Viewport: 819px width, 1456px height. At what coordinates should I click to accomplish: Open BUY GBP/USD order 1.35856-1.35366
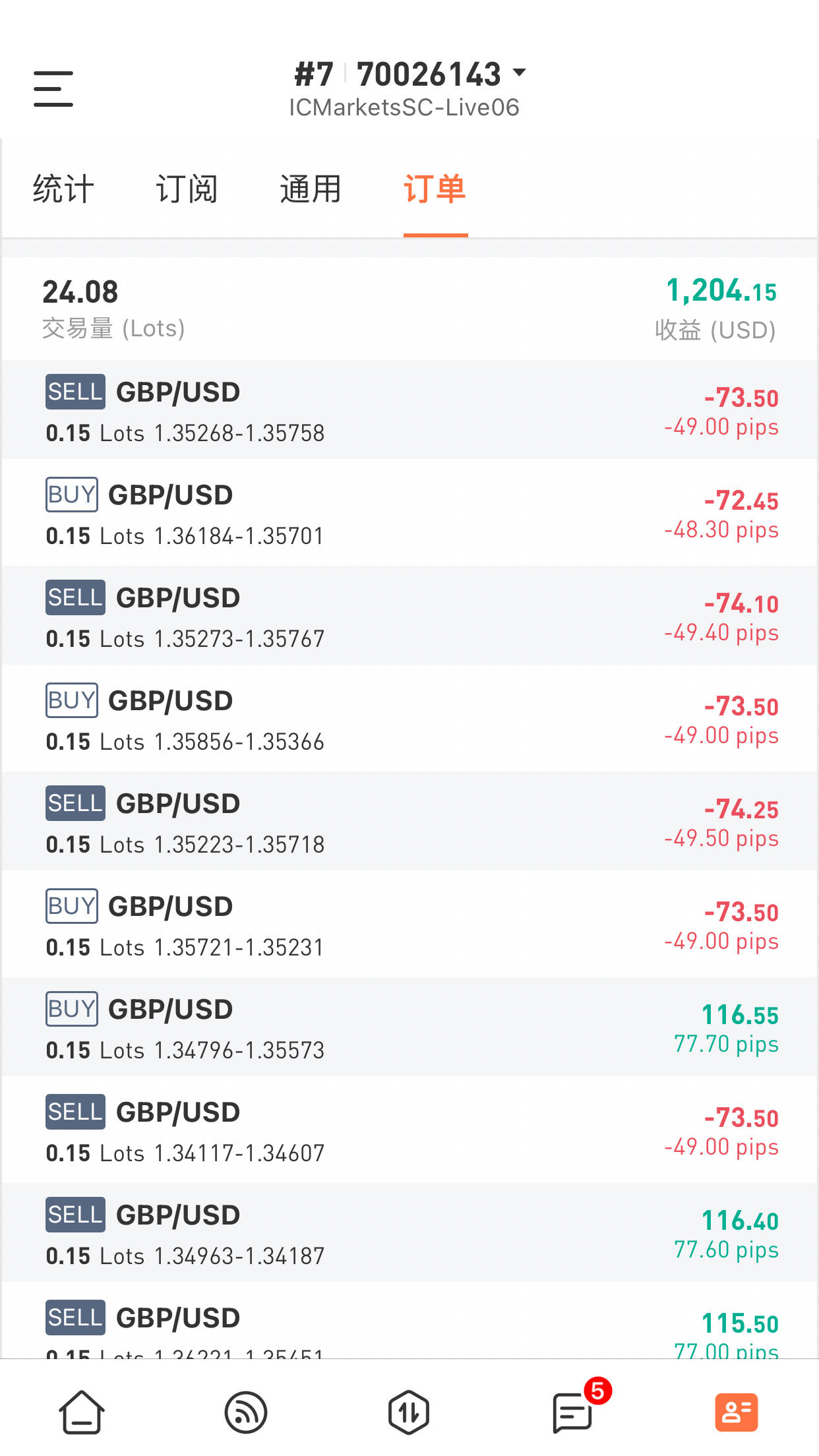coord(409,718)
